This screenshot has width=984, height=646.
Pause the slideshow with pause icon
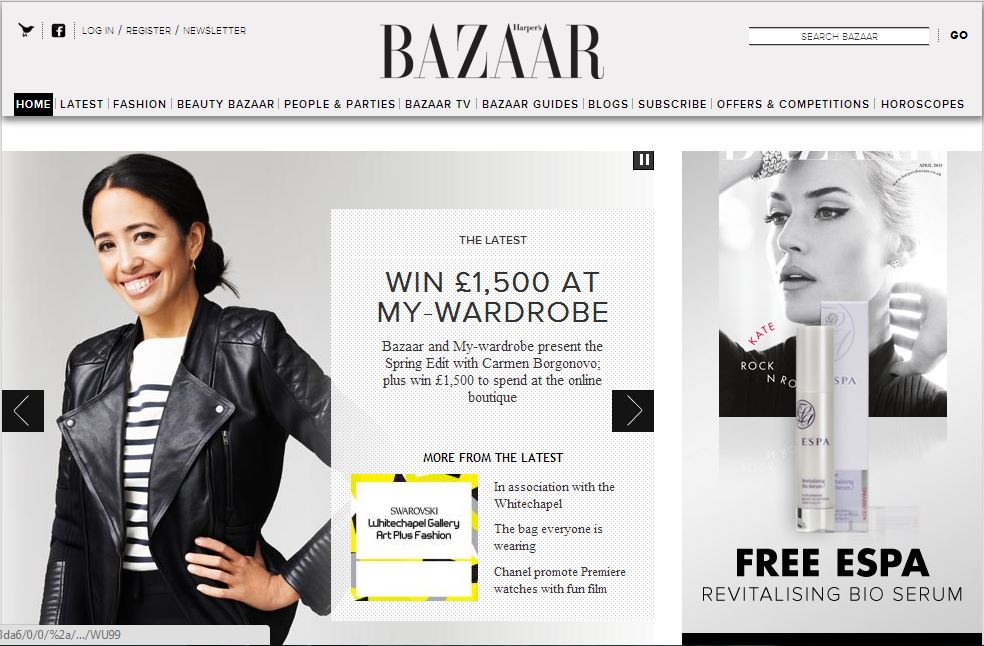pos(643,160)
